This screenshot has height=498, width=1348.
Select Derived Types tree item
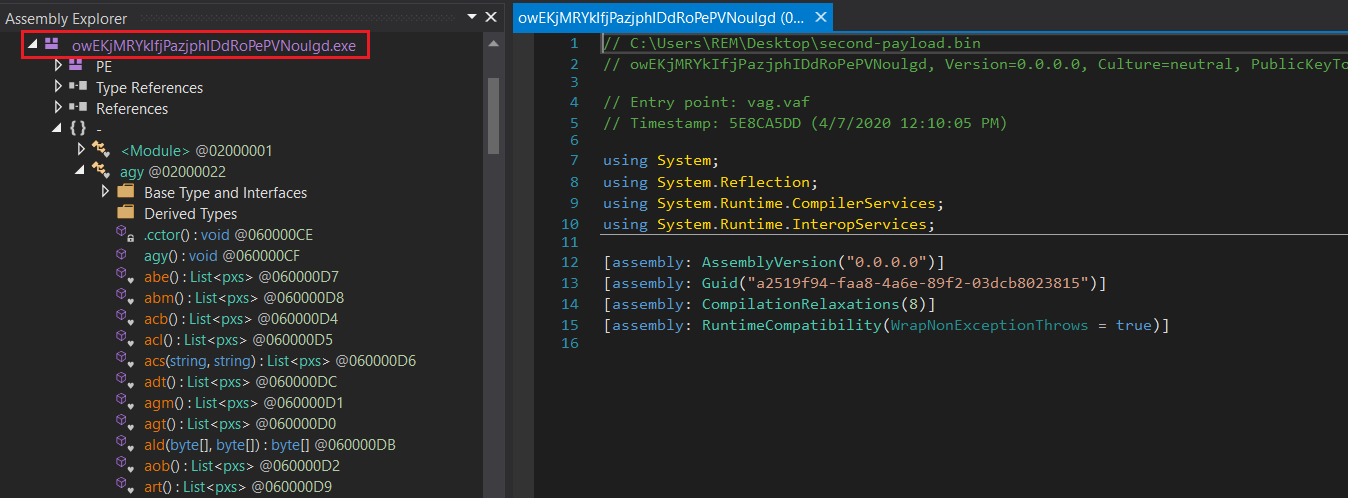[x=191, y=213]
